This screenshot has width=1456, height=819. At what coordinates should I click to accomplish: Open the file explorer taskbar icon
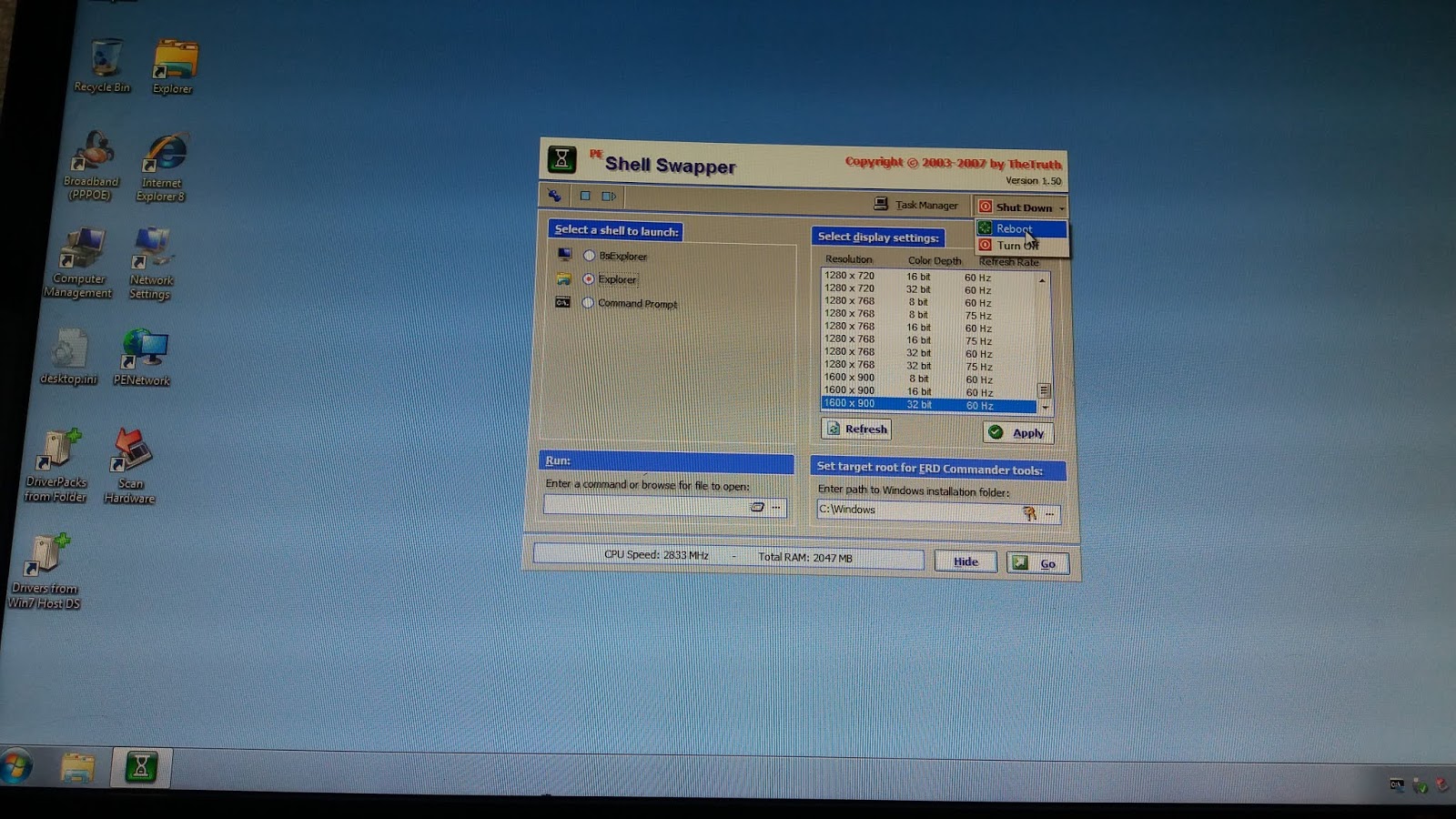(77, 768)
